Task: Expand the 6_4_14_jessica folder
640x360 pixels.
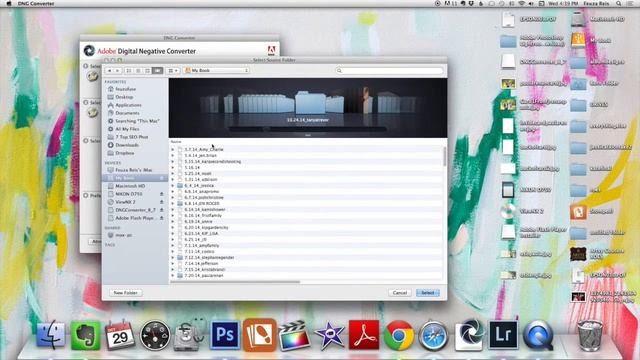Action: (172, 185)
